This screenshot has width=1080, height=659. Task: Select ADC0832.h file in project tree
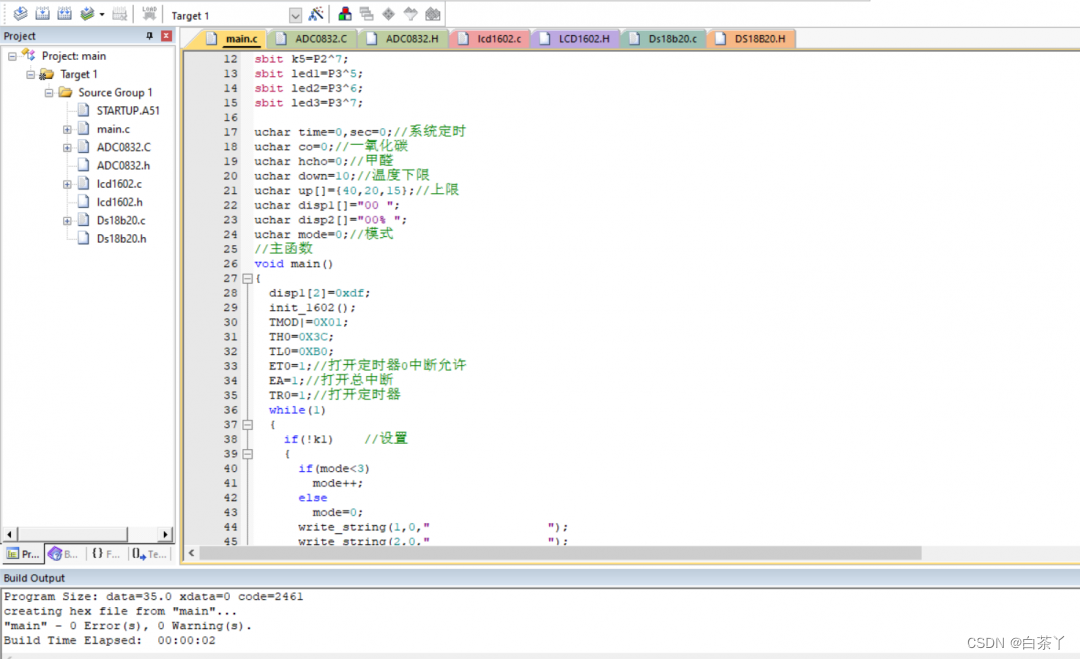[123, 165]
